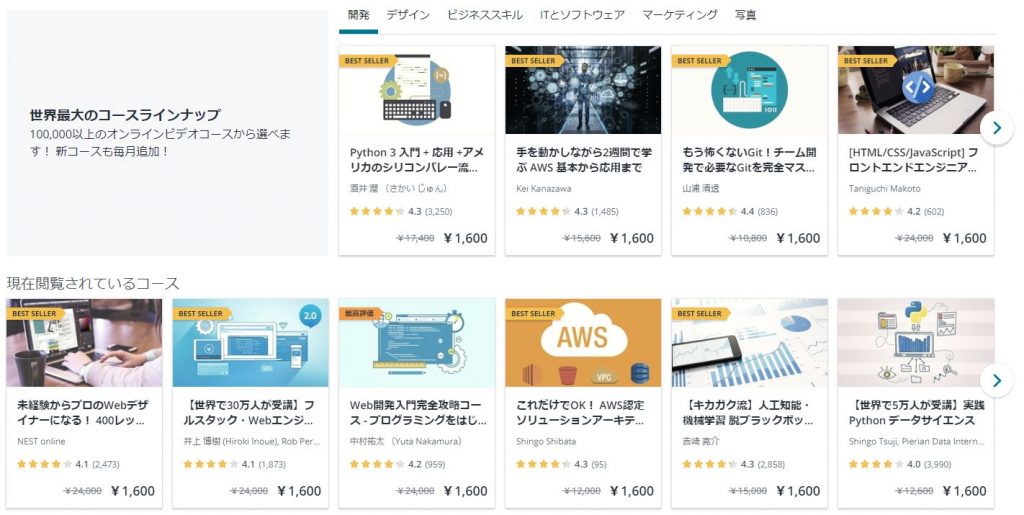Click the 最高評価 badge on Web開発 course
This screenshot has width=1024, height=515.
point(360,313)
